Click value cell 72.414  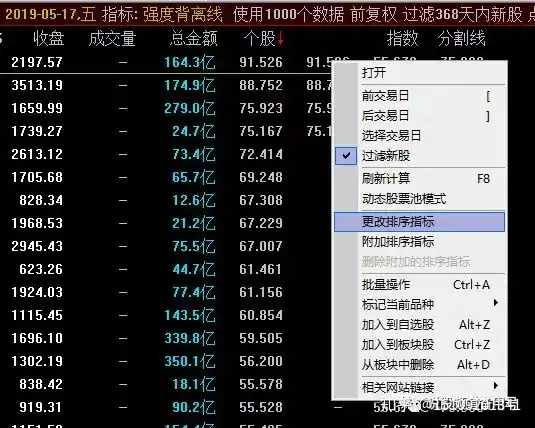(261, 154)
